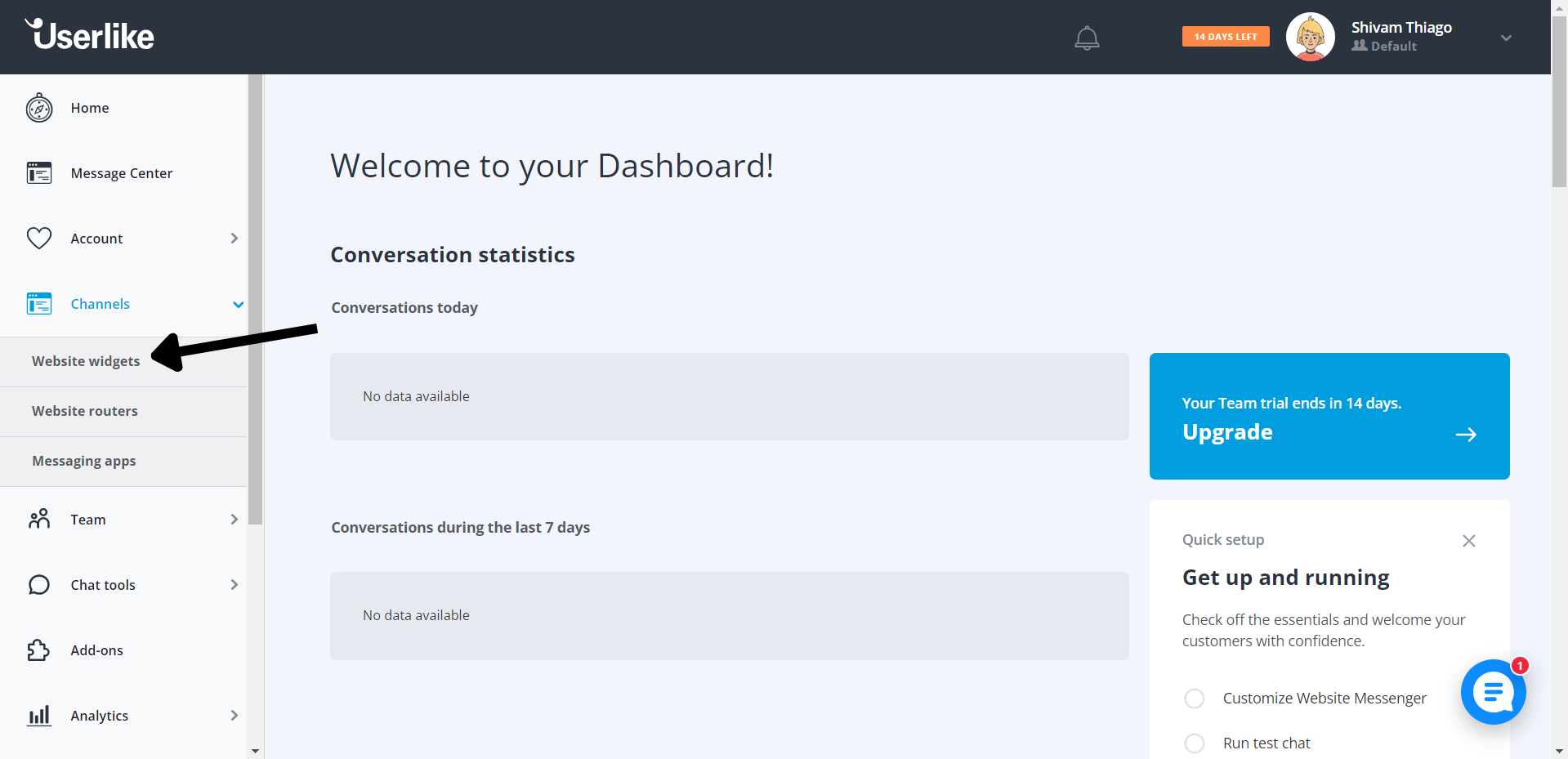Click the Add-ons puzzle icon
Image resolution: width=1568 pixels, height=759 pixels.
click(x=39, y=650)
